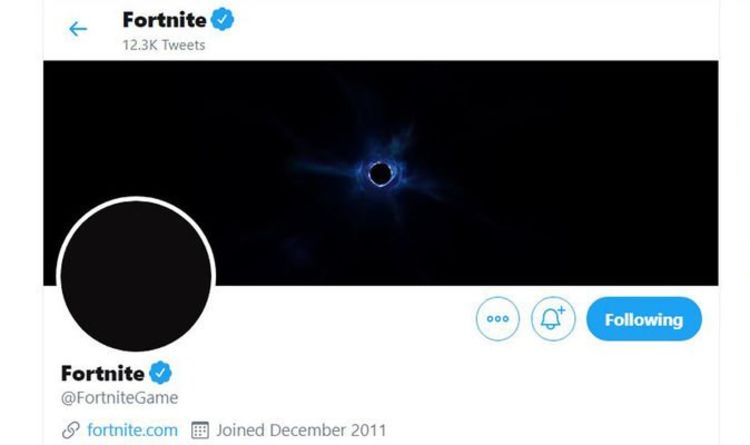Open the three-dot more options menu
The height and width of the screenshot is (445, 750).
click(x=497, y=320)
